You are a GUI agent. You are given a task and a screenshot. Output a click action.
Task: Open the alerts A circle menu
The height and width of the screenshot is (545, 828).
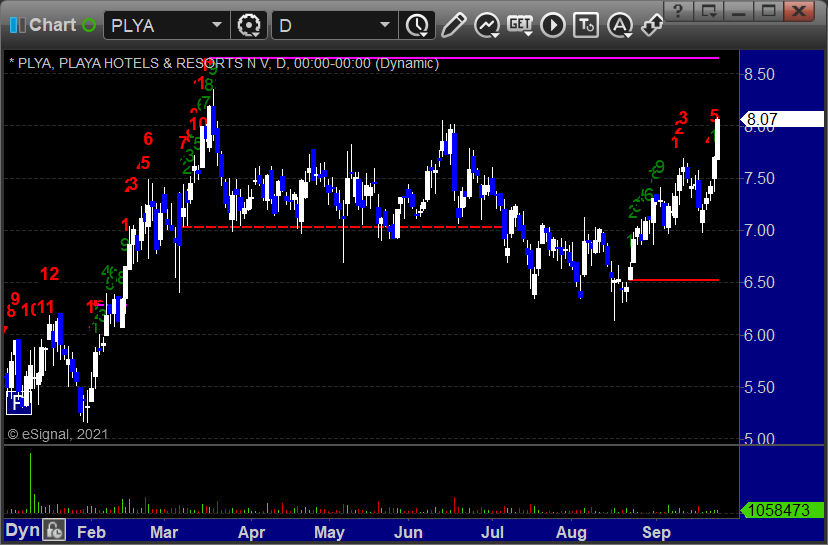click(x=620, y=25)
